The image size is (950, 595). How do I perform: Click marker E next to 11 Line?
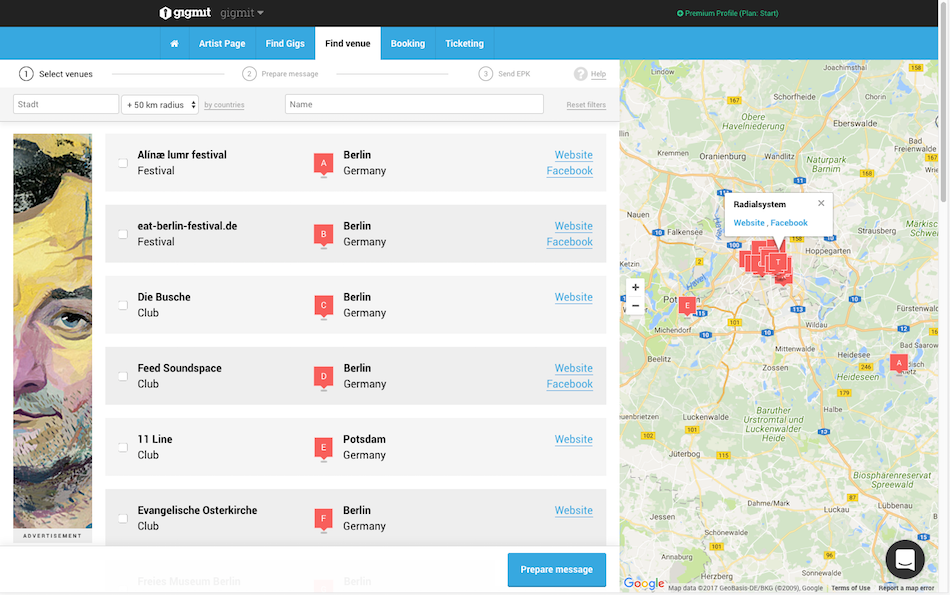coord(324,448)
